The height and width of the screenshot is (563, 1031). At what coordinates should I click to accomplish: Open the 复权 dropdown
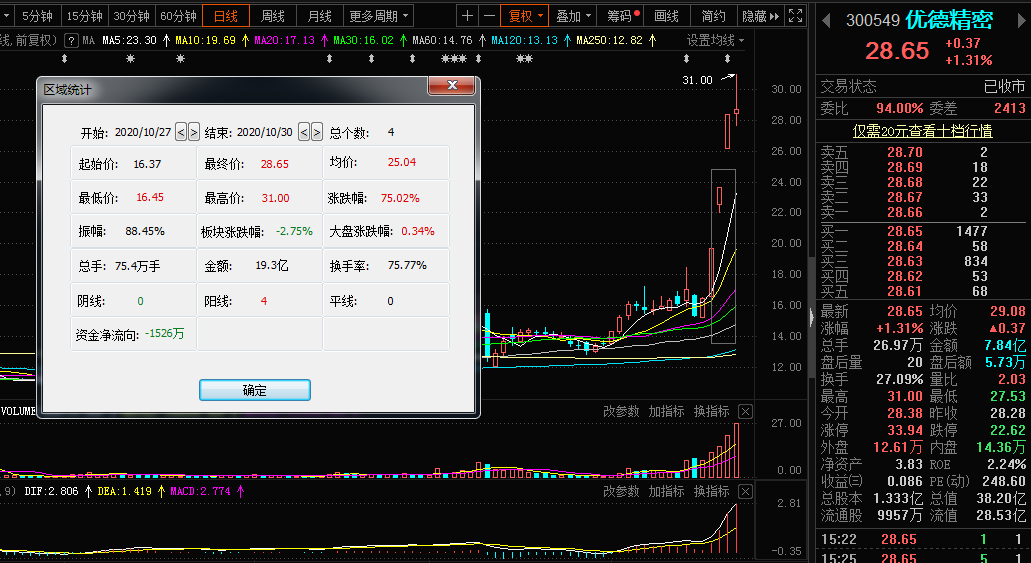click(524, 16)
